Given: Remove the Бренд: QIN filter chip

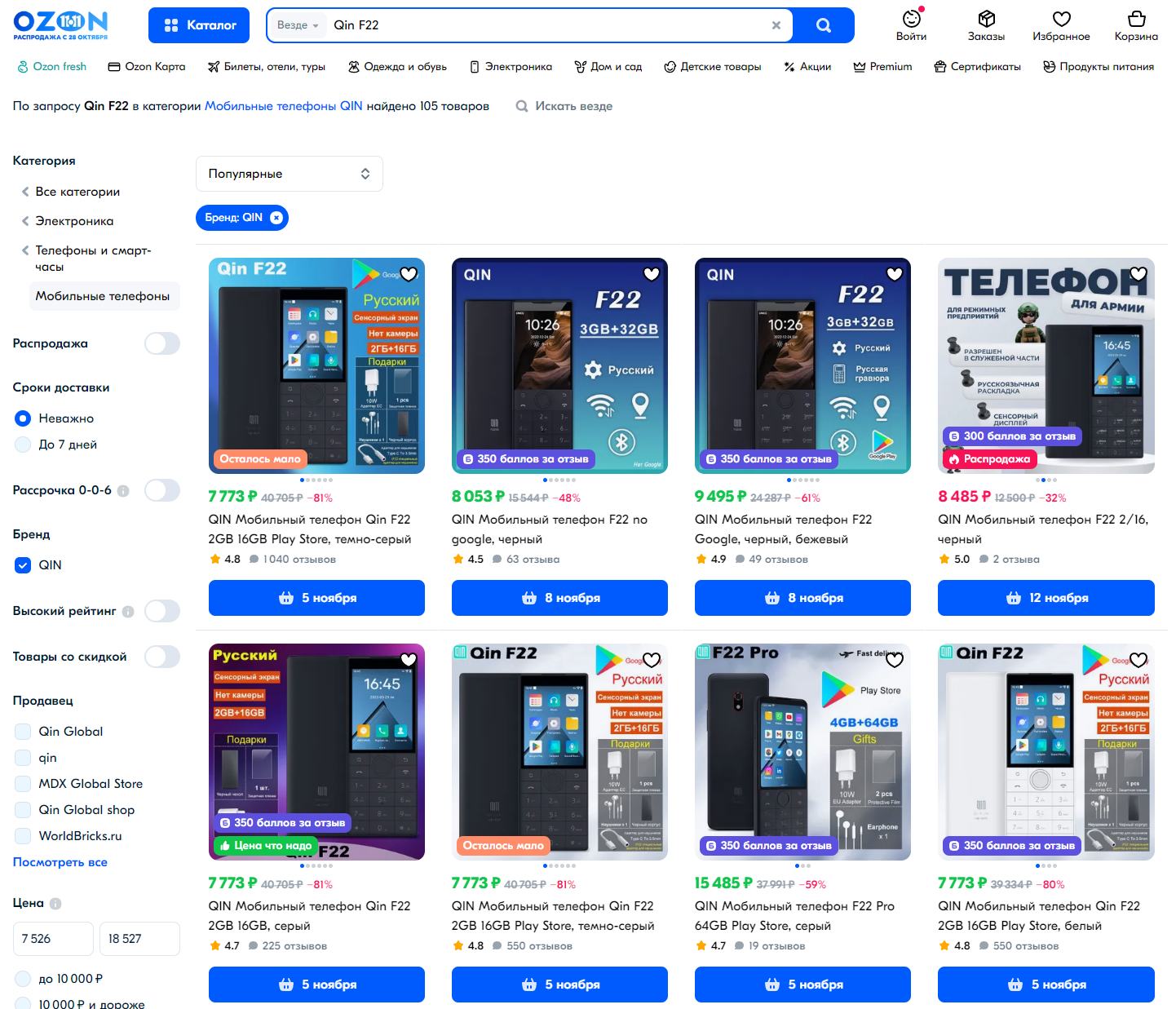Looking at the screenshot, I should [276, 218].
